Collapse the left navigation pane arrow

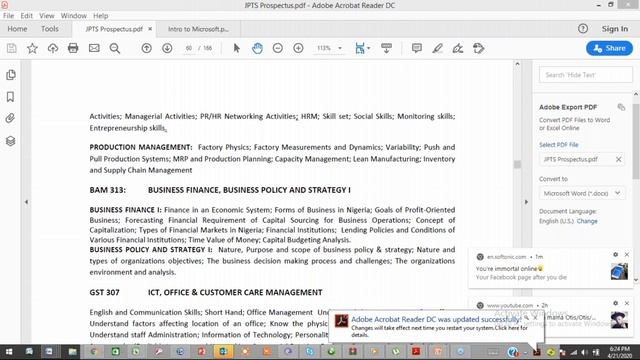click(27, 202)
